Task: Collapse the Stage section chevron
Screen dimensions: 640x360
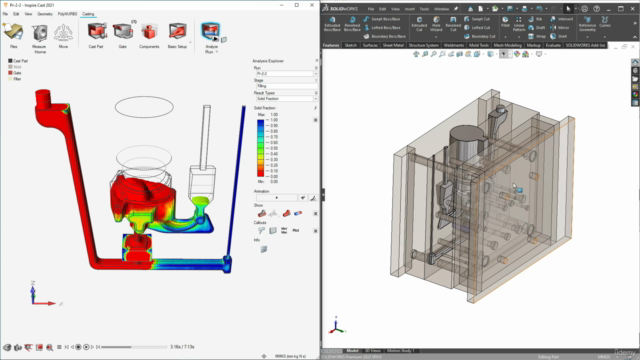Action: click(x=316, y=80)
